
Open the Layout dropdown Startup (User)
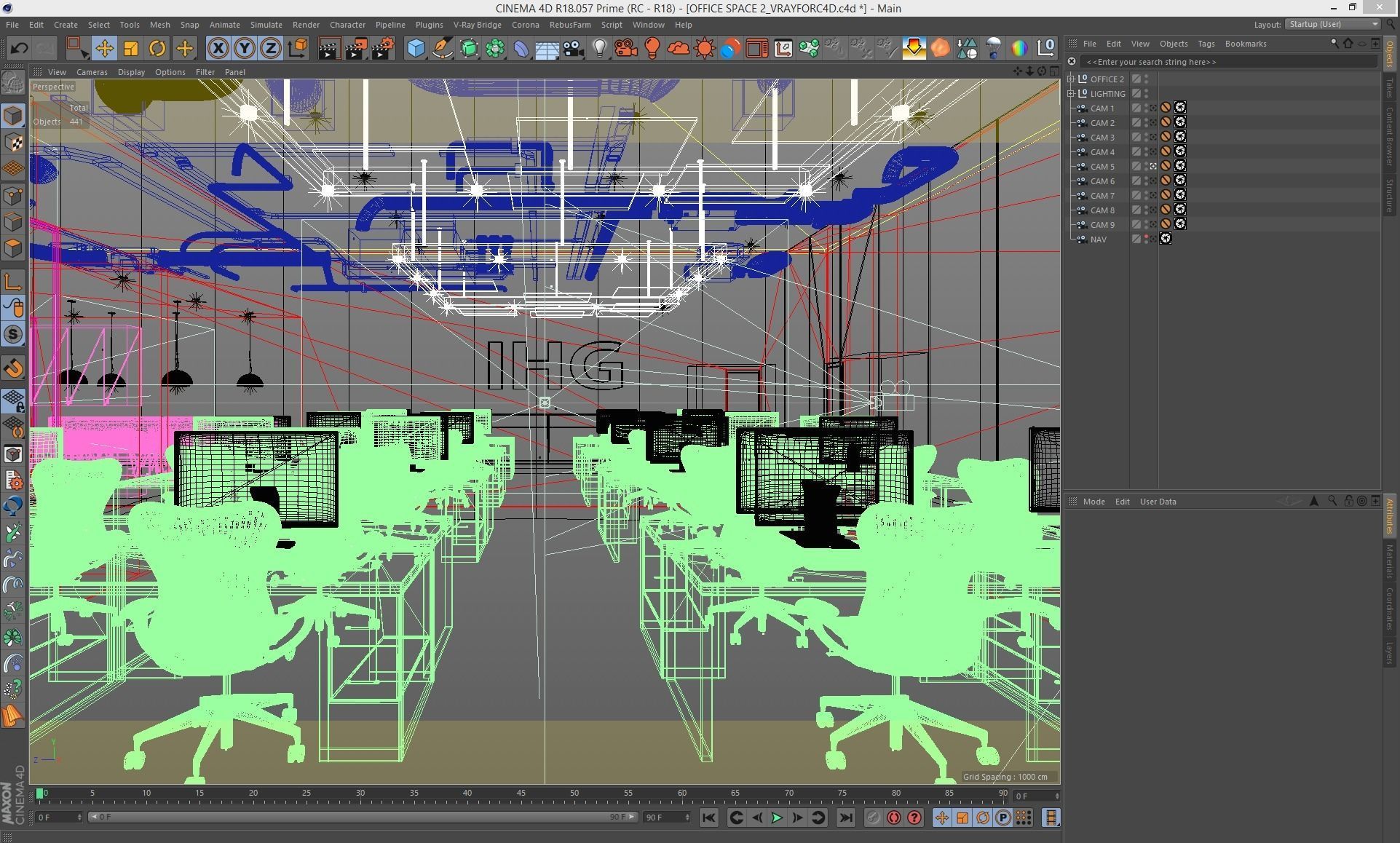coord(1332,24)
